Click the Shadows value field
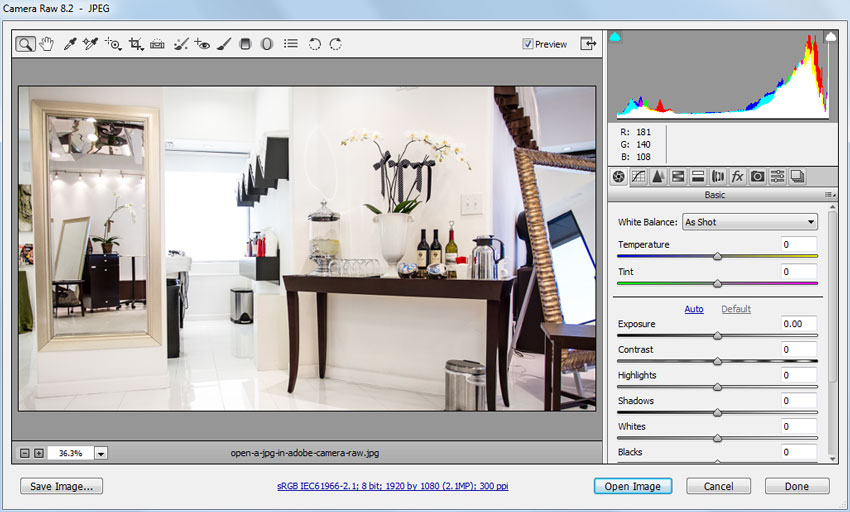This screenshot has height=512, width=850. click(799, 401)
